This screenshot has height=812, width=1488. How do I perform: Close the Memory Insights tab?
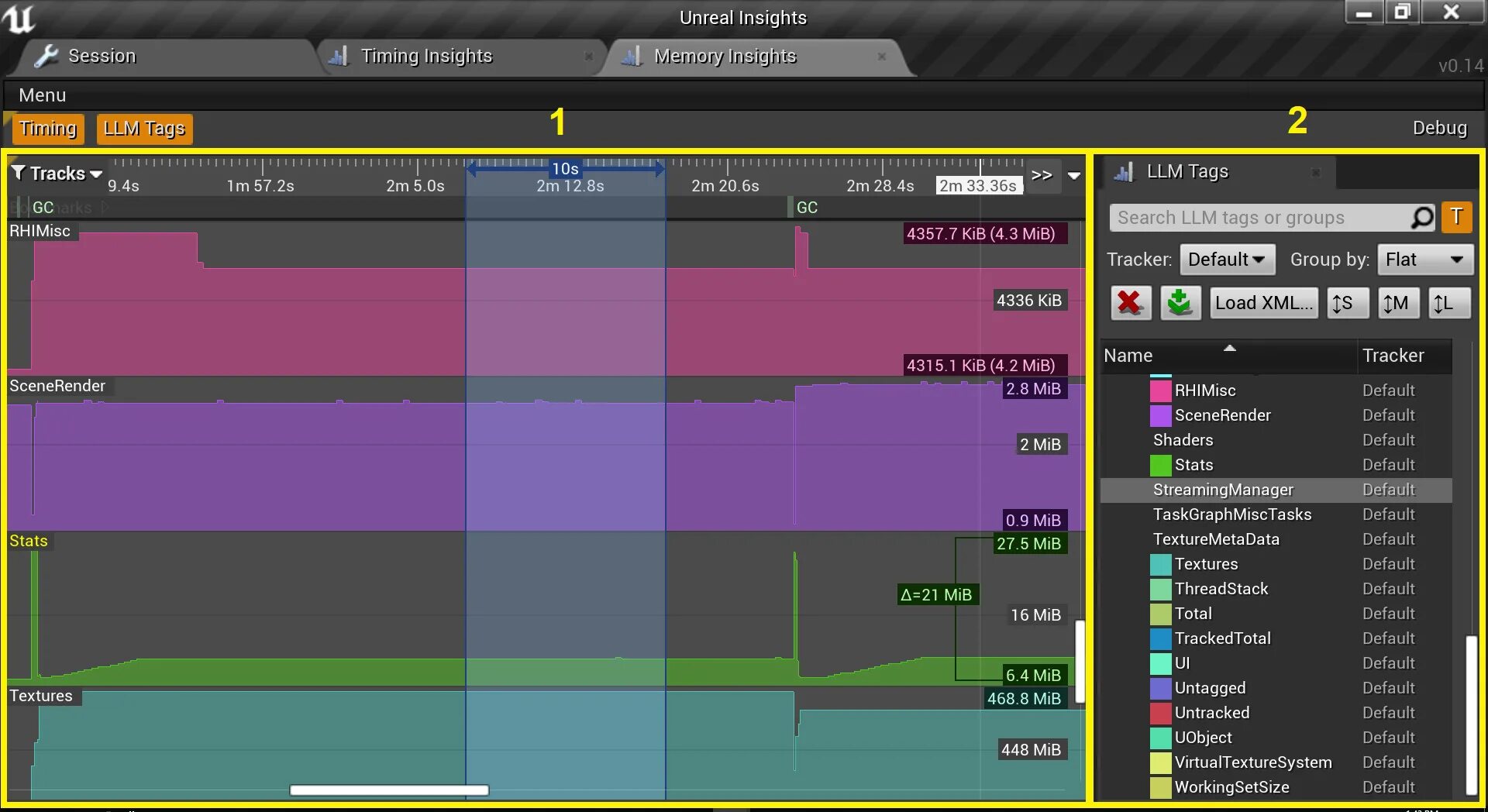881,57
